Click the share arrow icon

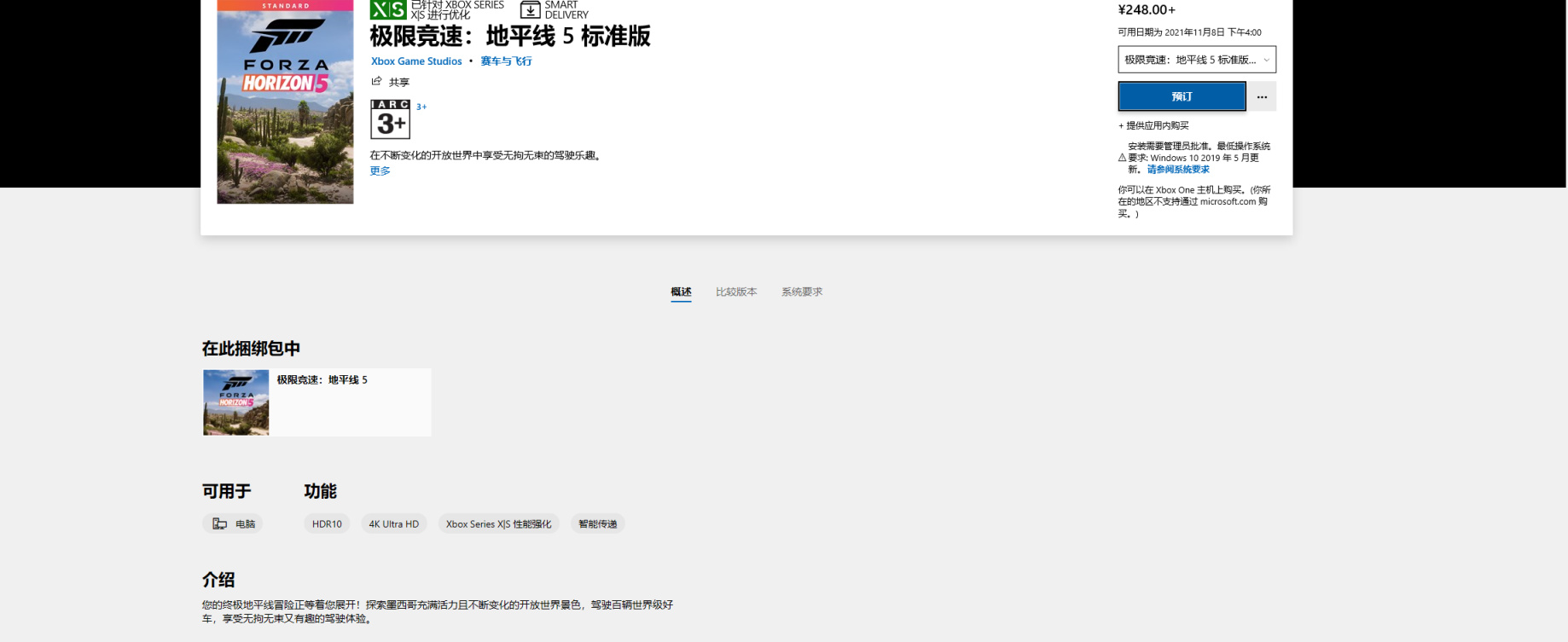click(376, 81)
